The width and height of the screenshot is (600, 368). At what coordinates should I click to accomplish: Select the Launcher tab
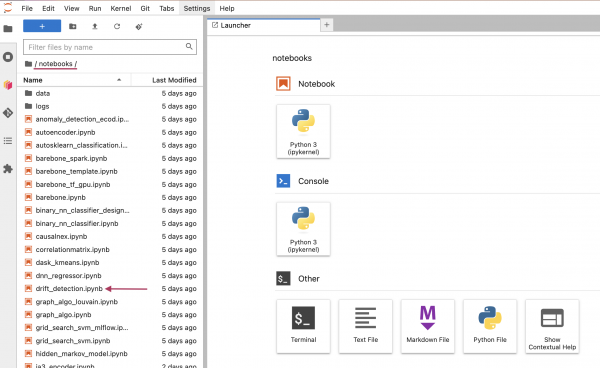pyautogui.click(x=264, y=25)
